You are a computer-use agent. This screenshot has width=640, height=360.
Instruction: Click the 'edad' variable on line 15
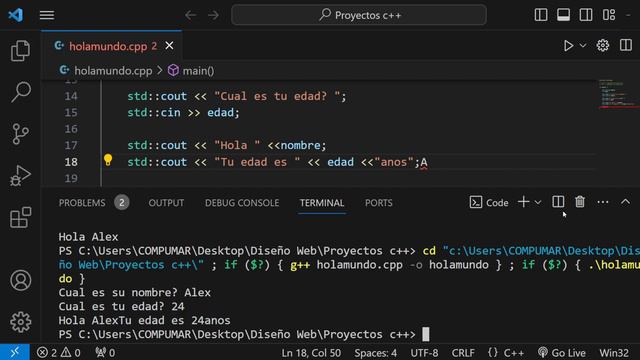pos(220,113)
